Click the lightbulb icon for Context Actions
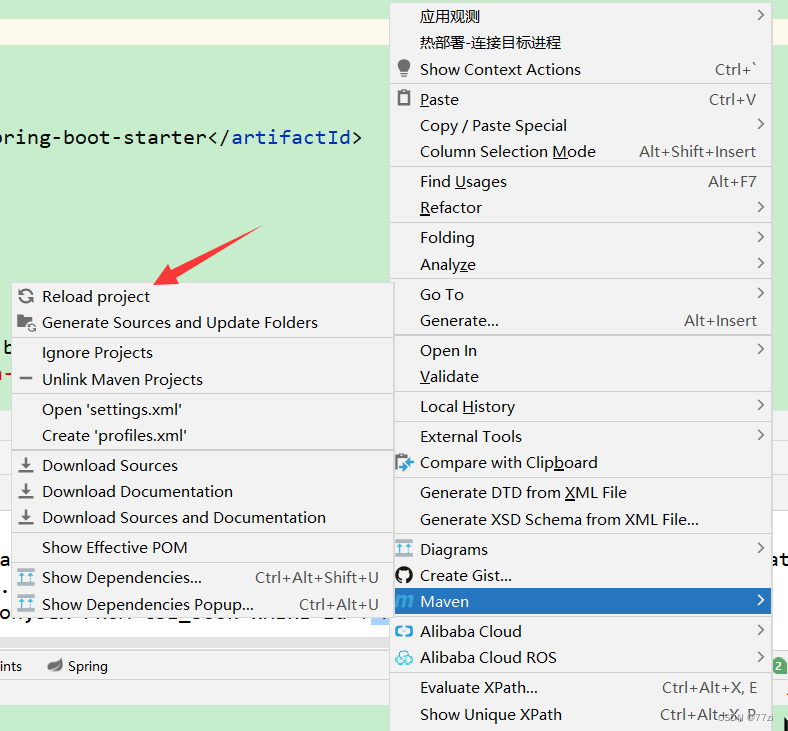788x731 pixels. pyautogui.click(x=404, y=68)
